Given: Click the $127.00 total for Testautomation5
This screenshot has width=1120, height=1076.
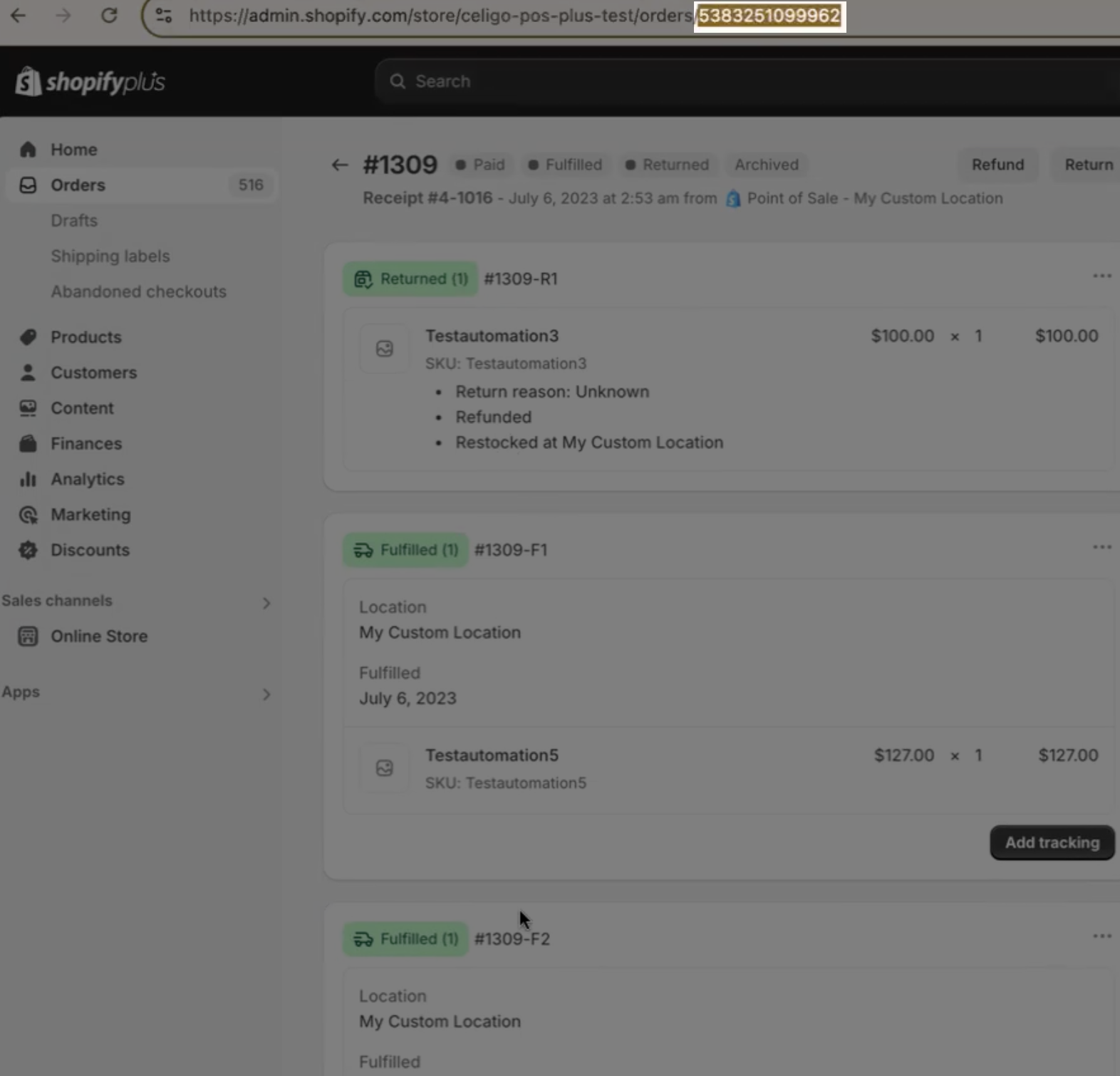Looking at the screenshot, I should click(1068, 755).
